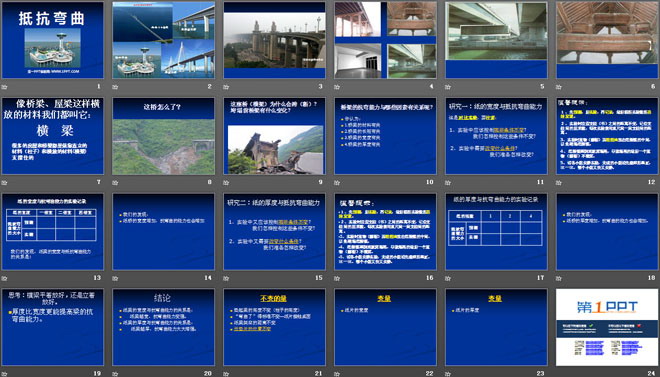Click the transition star under slide 14
The width and height of the screenshot is (660, 377).
tap(115, 278)
